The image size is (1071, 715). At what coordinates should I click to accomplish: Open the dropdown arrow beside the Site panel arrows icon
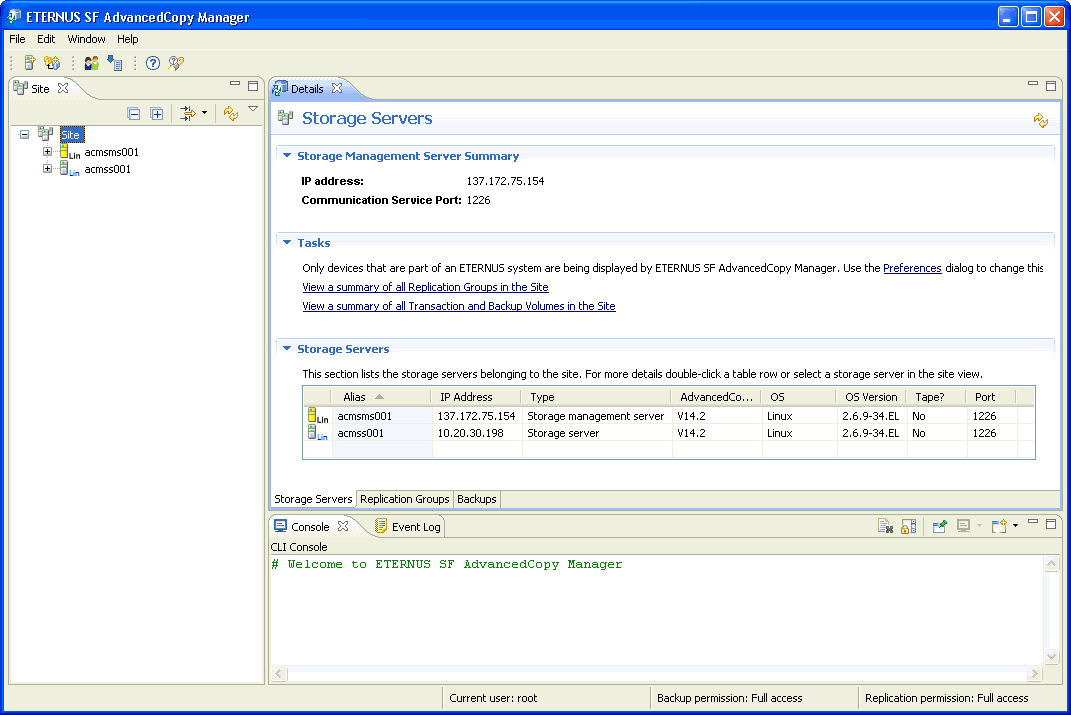click(x=204, y=113)
